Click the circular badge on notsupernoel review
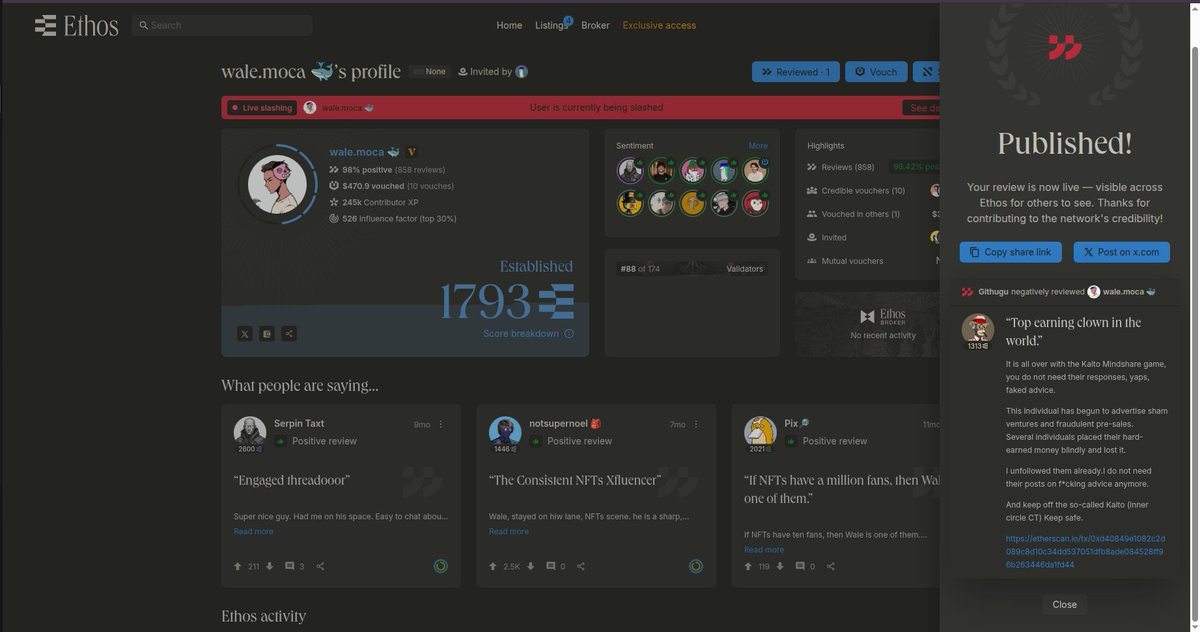Image resolution: width=1200 pixels, height=632 pixels. pos(695,566)
